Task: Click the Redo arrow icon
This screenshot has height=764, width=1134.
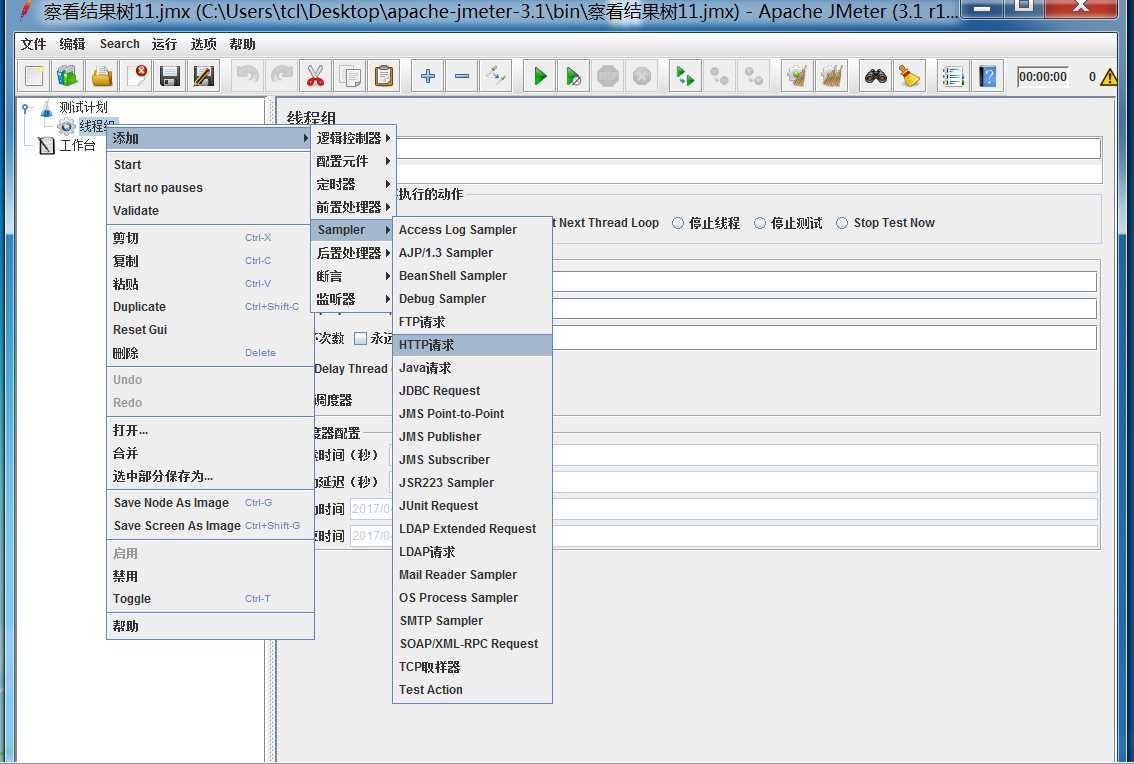Action: 281,75
